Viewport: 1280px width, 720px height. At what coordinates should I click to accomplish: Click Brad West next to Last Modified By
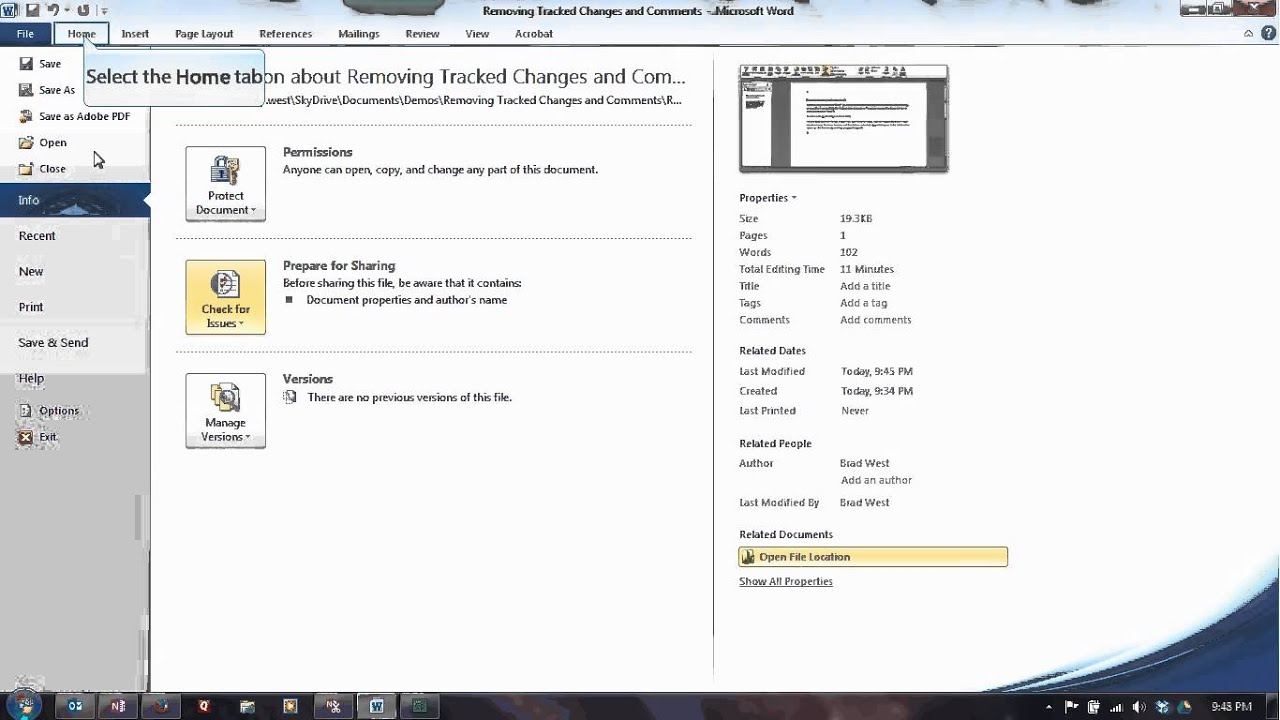point(865,503)
